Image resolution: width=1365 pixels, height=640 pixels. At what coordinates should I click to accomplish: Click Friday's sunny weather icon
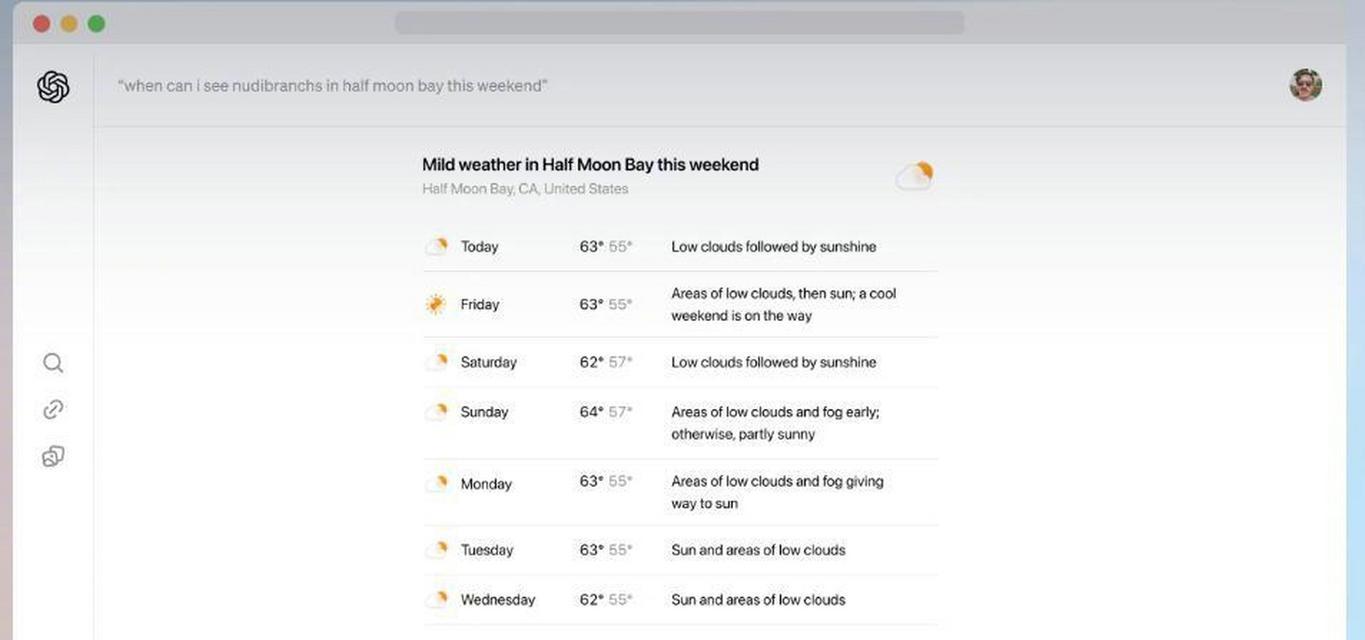click(435, 304)
